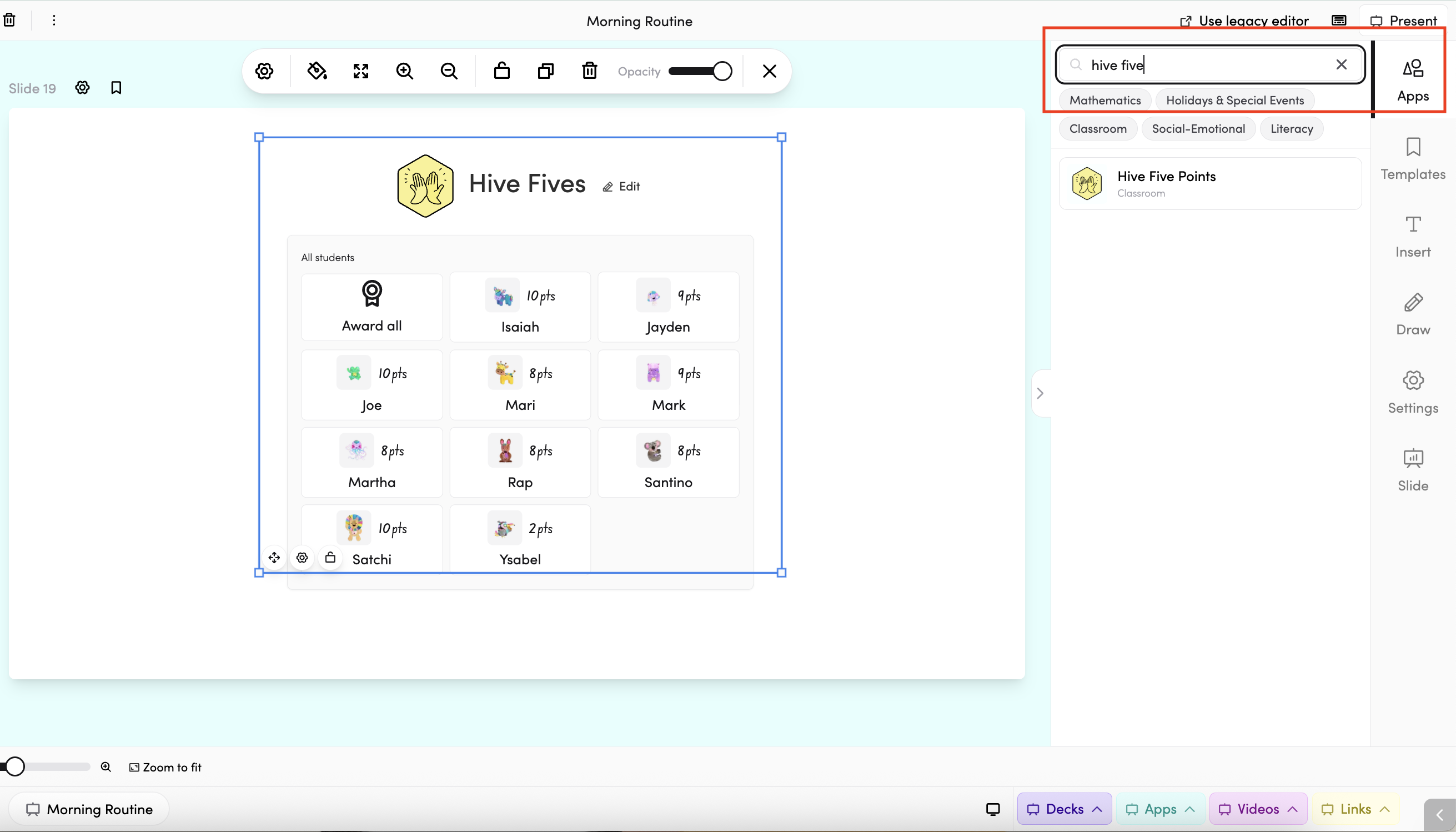This screenshot has width=1456, height=832.
Task: Delete the selected element with toolbar trash
Action: [590, 71]
